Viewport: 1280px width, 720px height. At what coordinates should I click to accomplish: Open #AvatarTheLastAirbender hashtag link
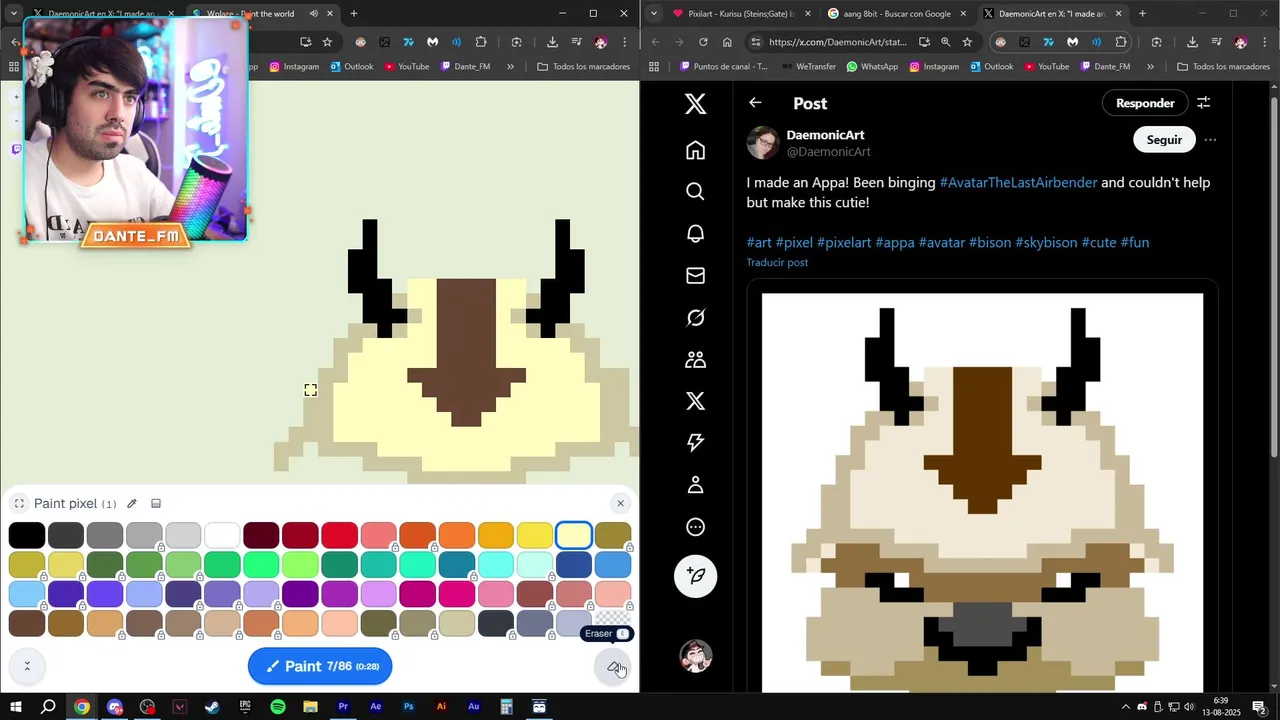pos(1018,183)
